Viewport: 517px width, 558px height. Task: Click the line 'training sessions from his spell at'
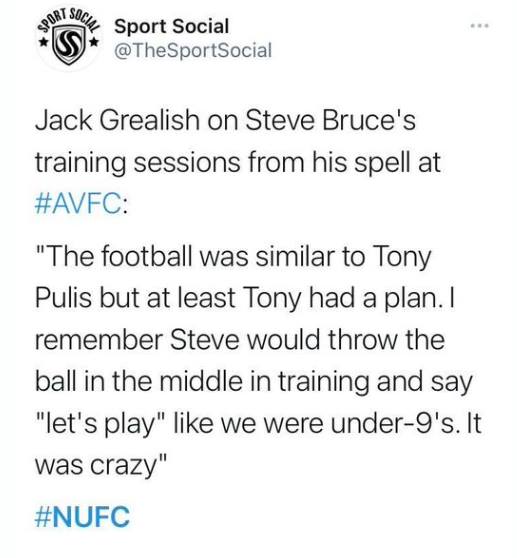(238, 163)
